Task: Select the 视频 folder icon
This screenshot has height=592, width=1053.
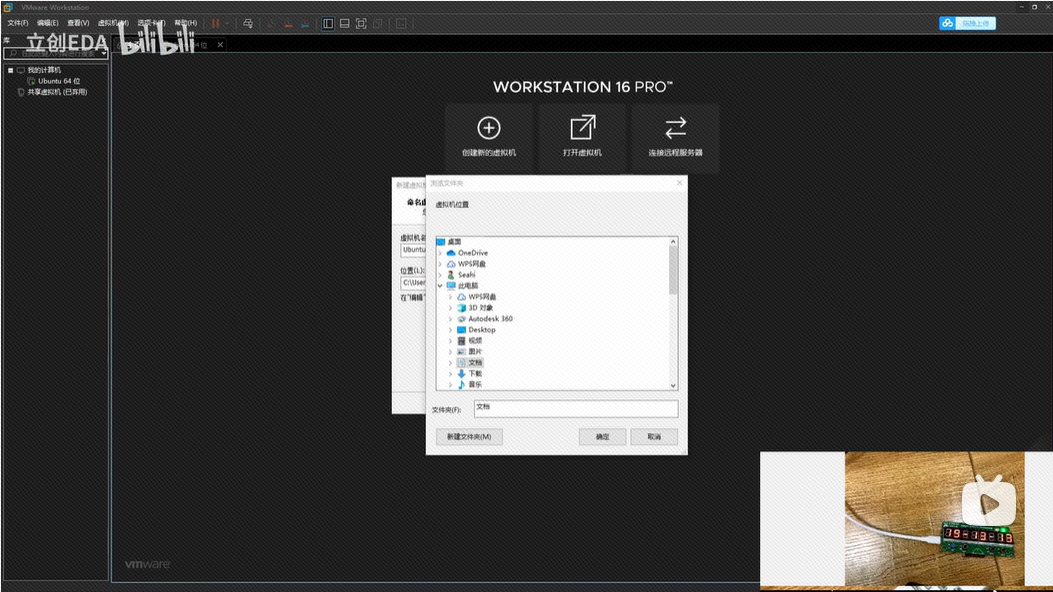Action: pos(461,341)
